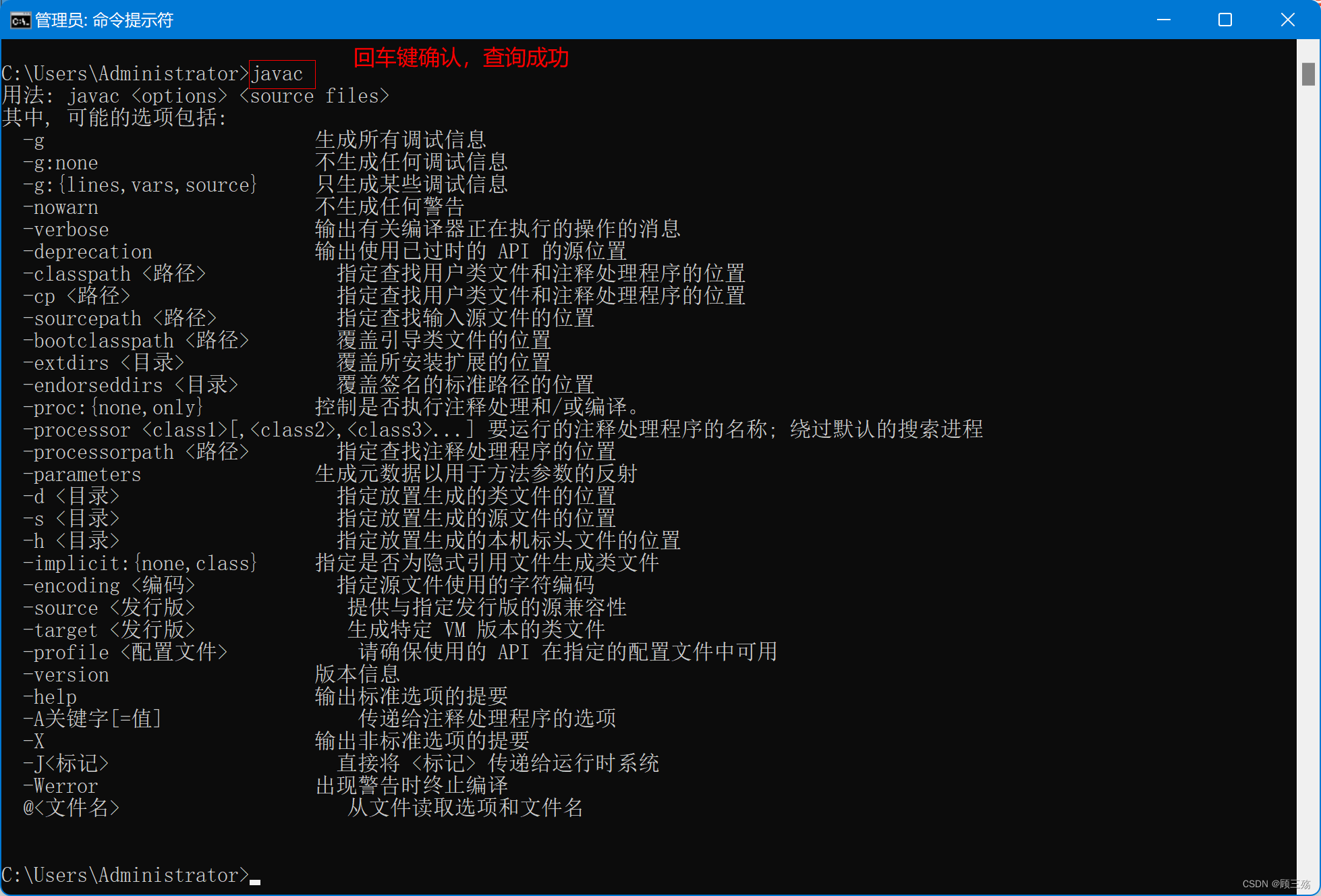The width and height of the screenshot is (1321, 896).
Task: Click the '-deprecation' option text
Action: click(88, 252)
